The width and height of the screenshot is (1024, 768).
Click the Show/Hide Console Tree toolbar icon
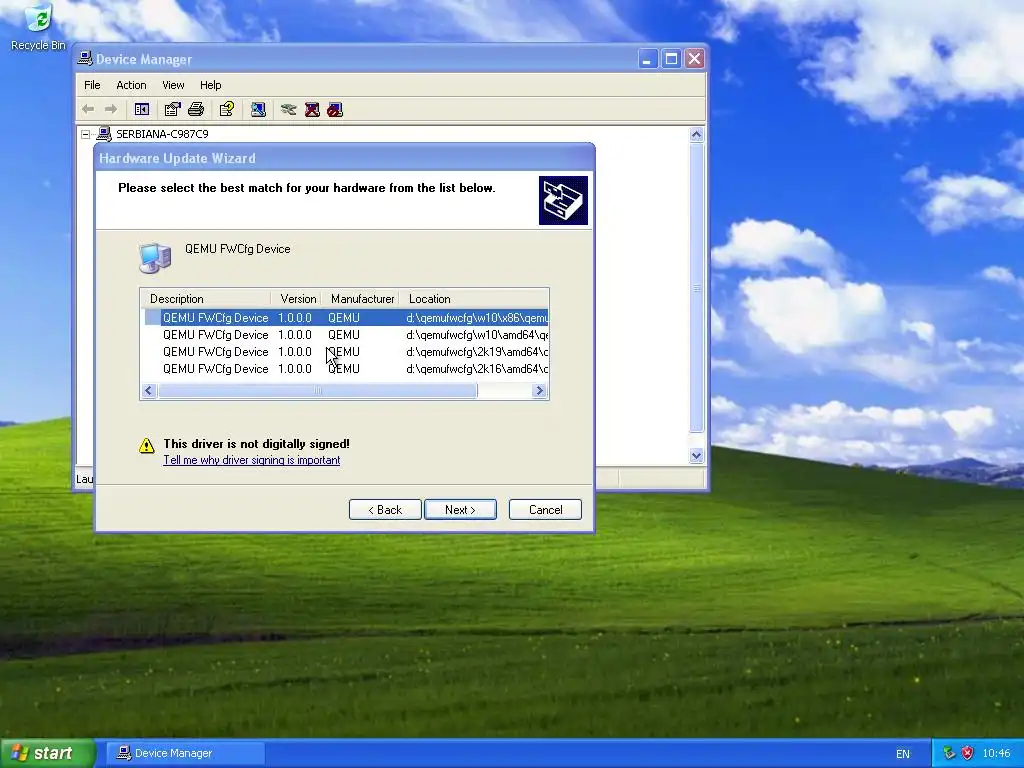click(142, 110)
